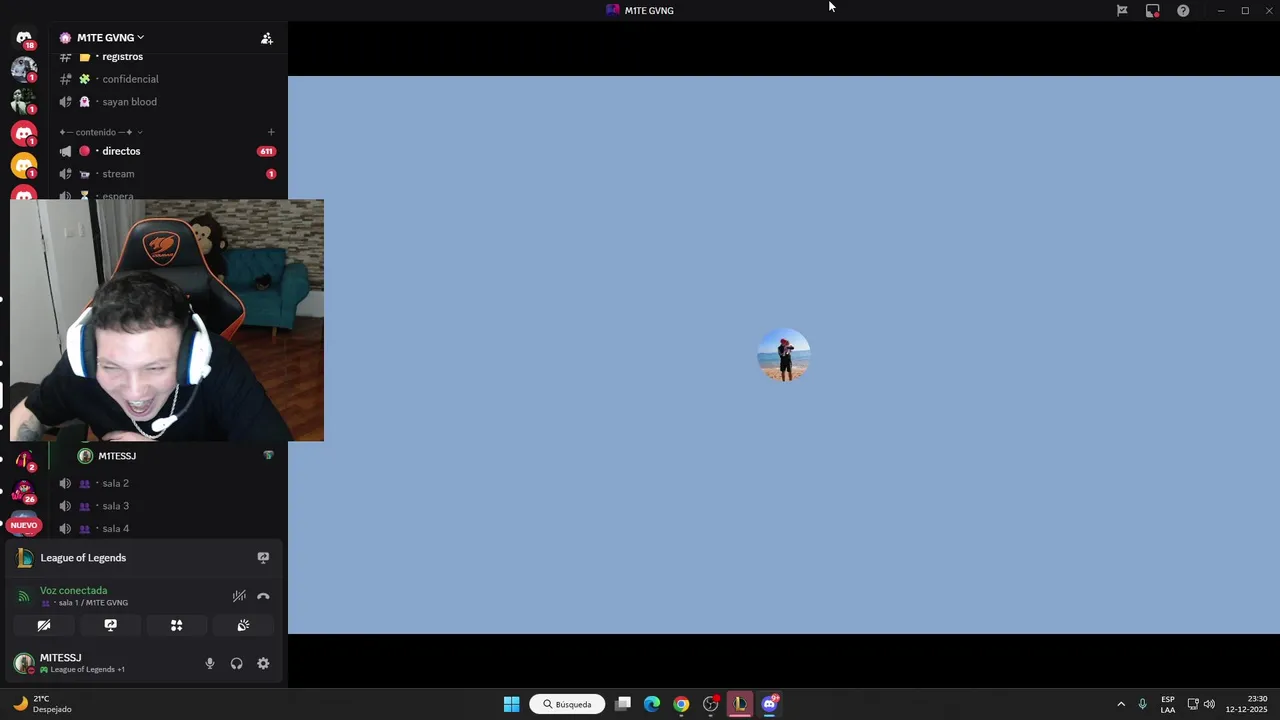Screen dimensions: 1280x720
Task: Click the webcam overlay video
Action: pos(167,320)
